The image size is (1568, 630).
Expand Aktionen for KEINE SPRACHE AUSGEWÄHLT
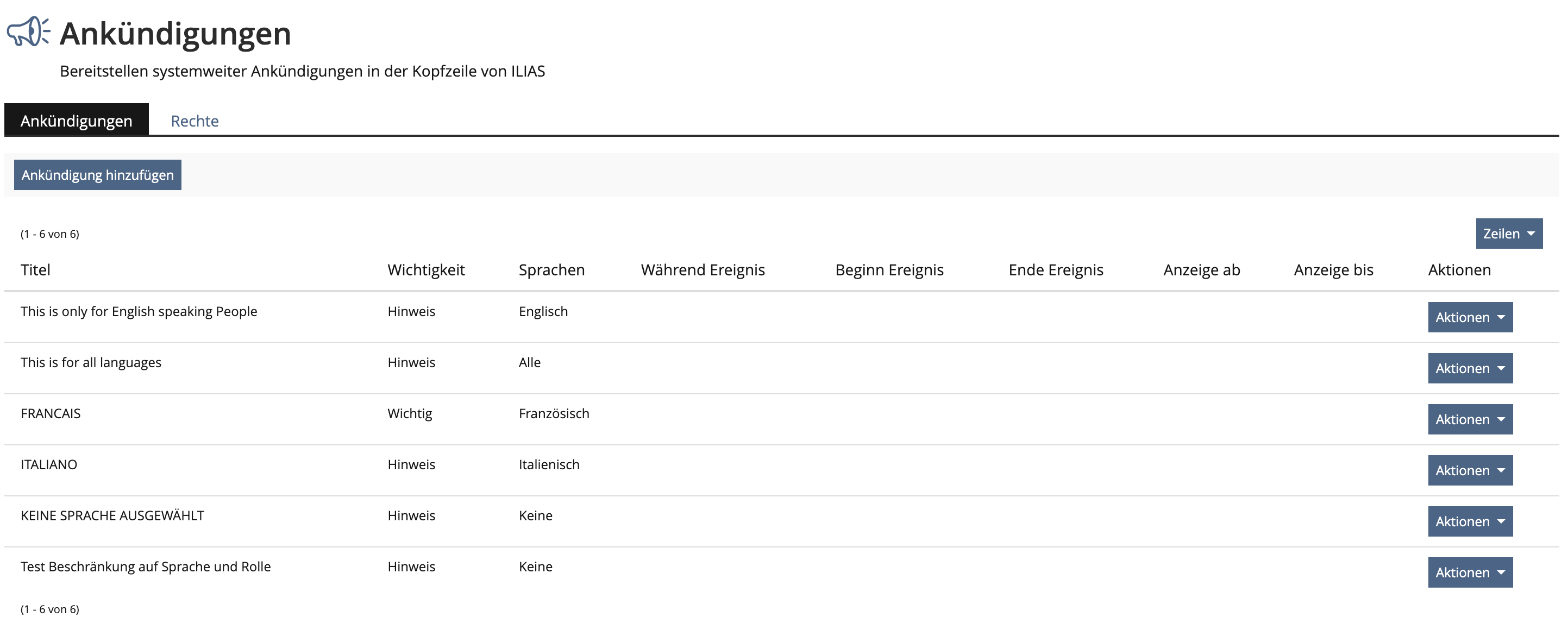tap(1470, 522)
